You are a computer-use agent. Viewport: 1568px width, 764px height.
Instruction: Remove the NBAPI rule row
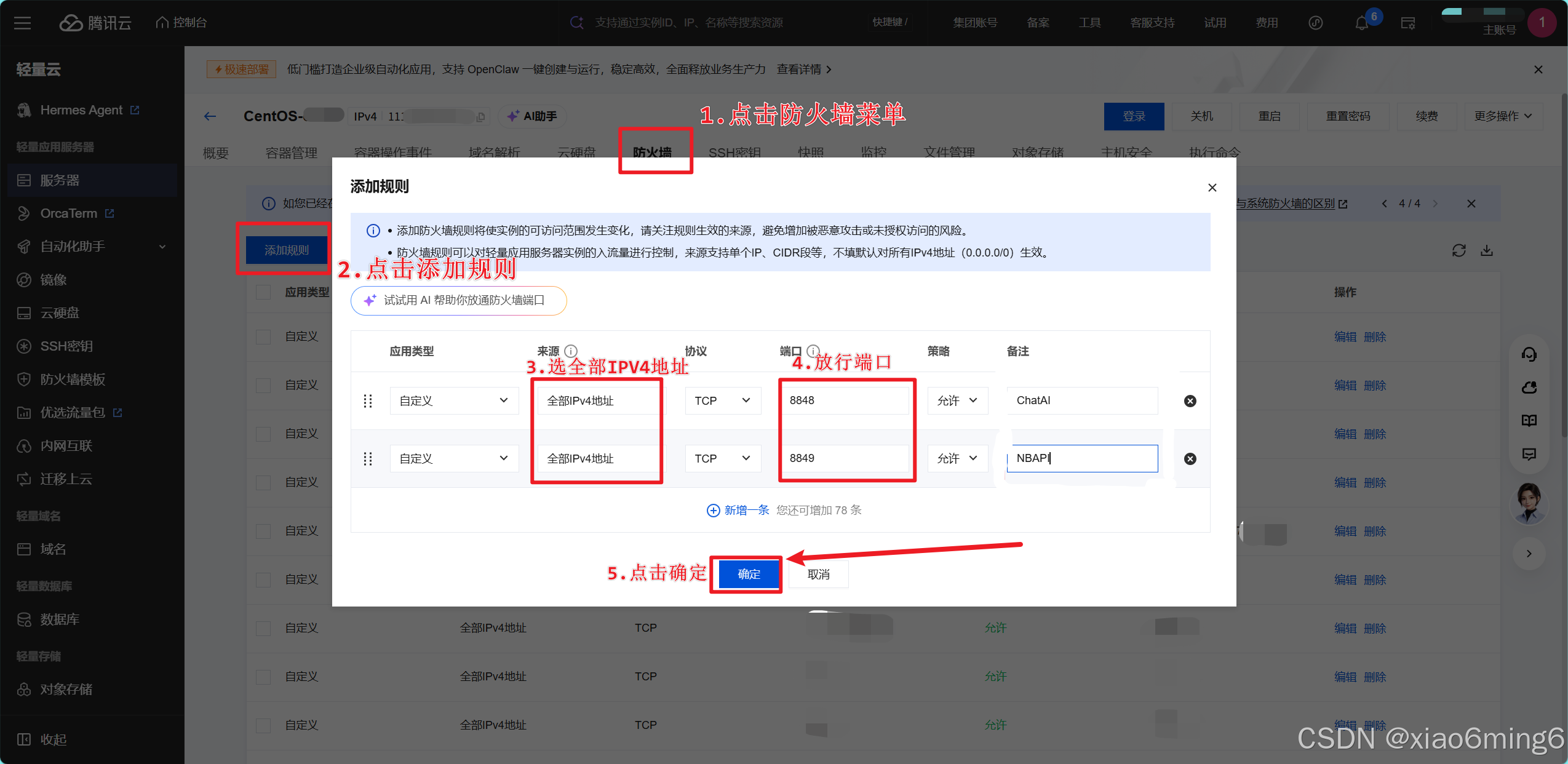(1190, 459)
